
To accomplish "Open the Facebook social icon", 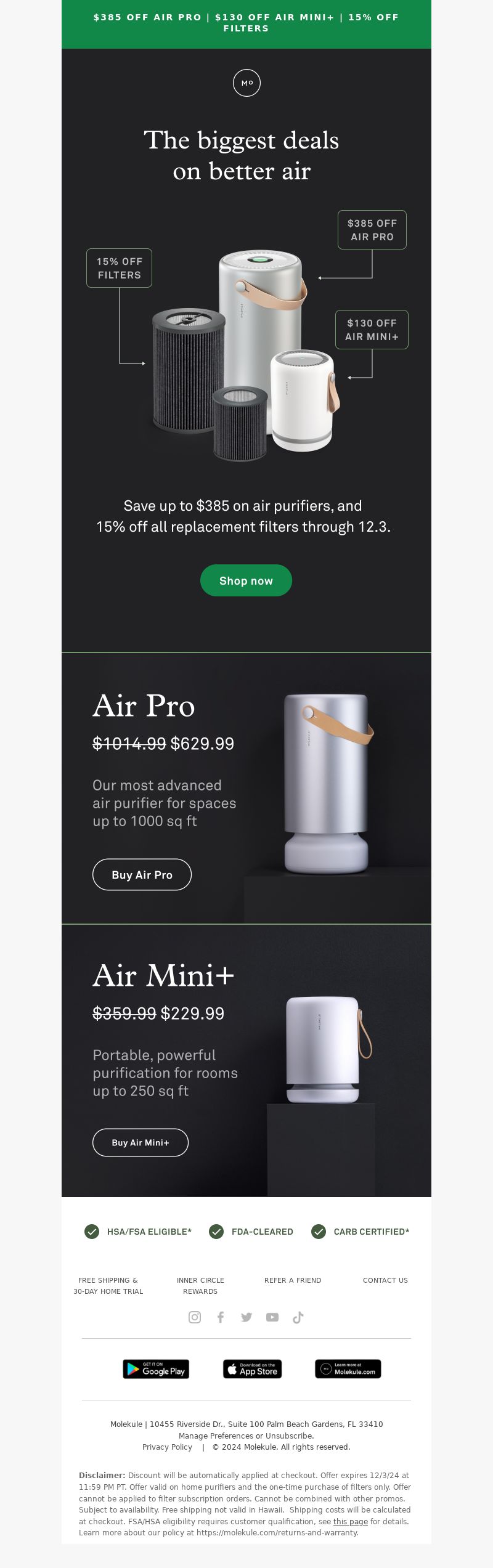I will (221, 1317).
